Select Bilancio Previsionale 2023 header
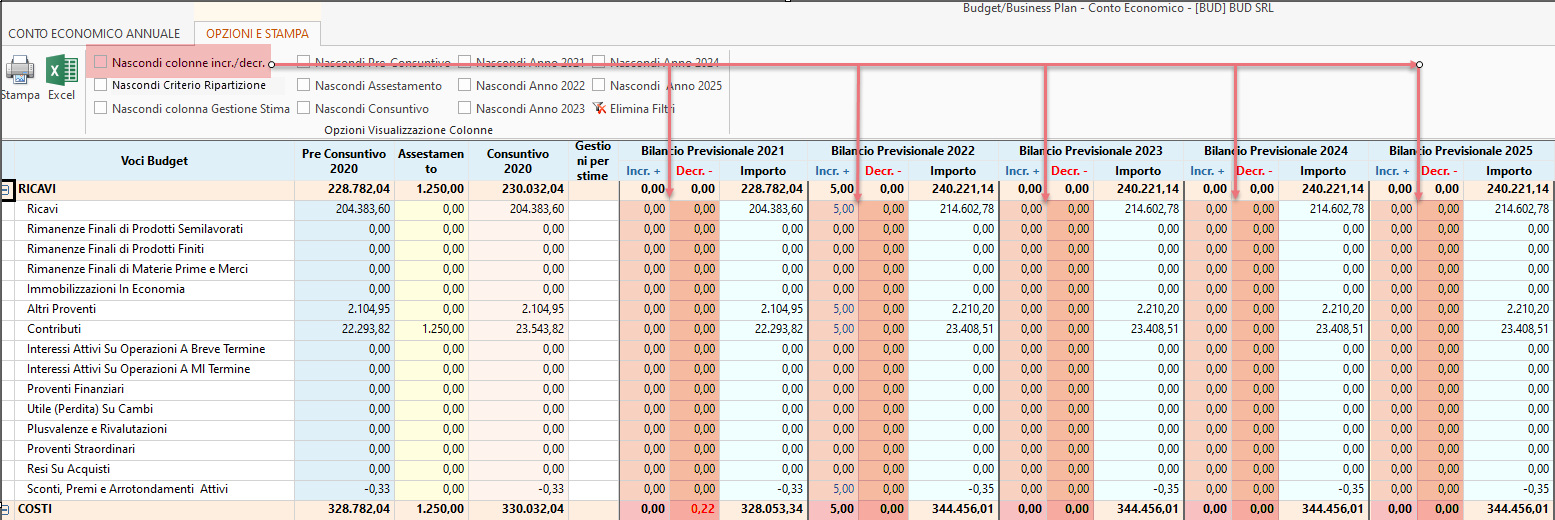Screen dimensions: 1555x520 pyautogui.click(x=1091, y=151)
